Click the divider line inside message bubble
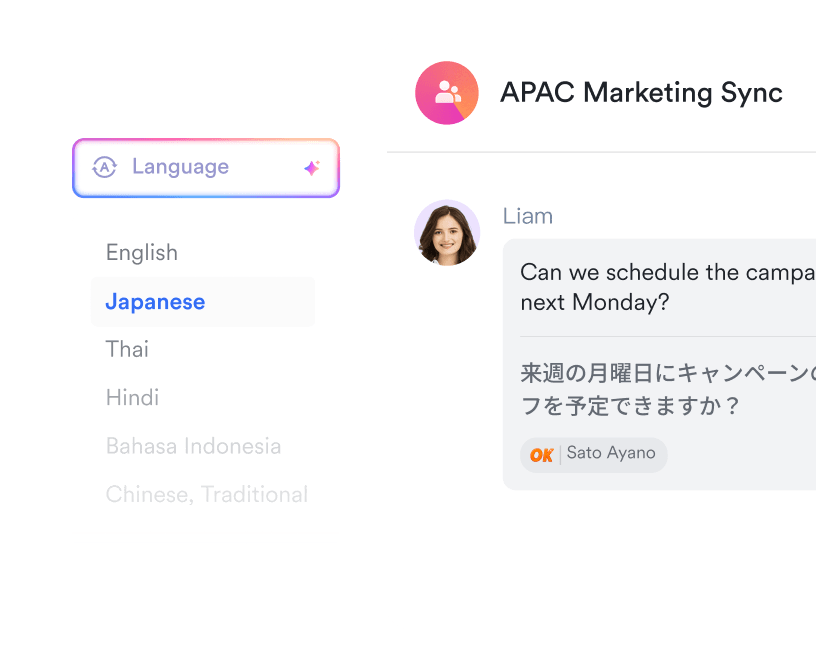Screen dimensions: 816x672 668,337
